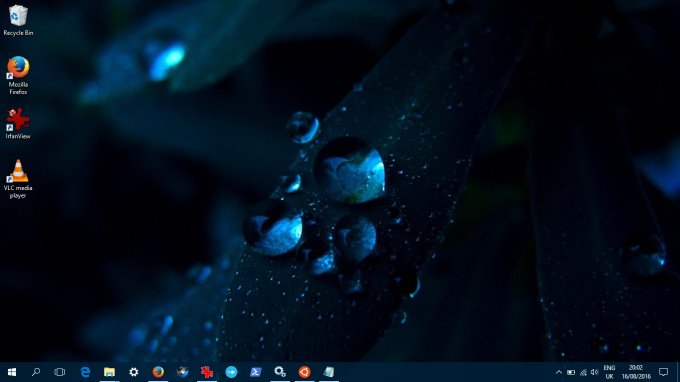Image resolution: width=680 pixels, height=382 pixels.
Task: Open the Wi-Fi network flyout
Action: point(583,372)
